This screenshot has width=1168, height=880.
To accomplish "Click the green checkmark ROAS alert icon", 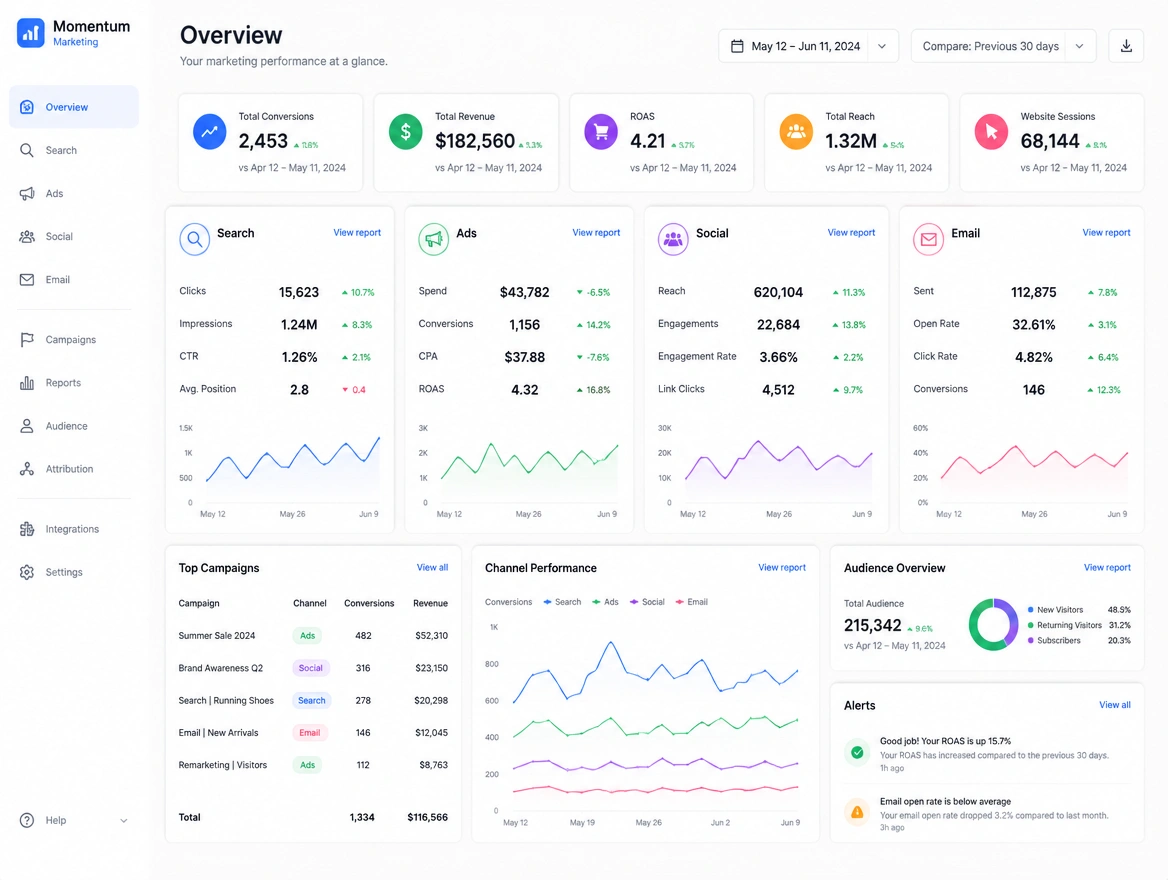I will coord(857,752).
